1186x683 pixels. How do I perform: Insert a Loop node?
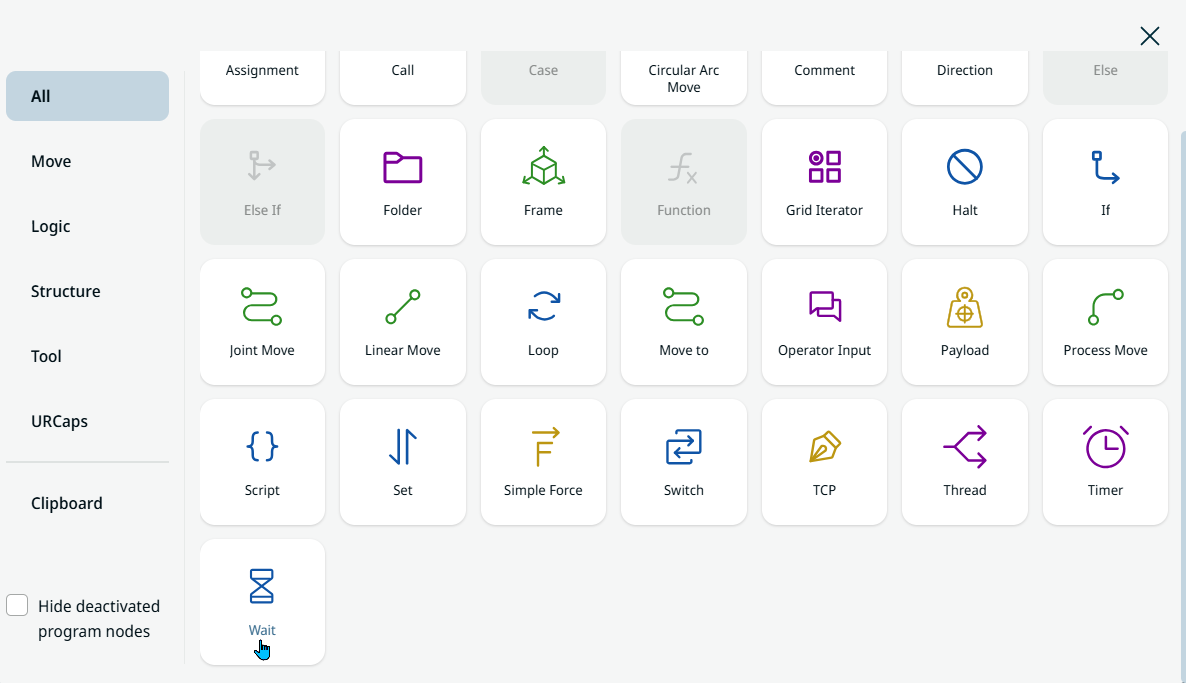[x=543, y=322]
